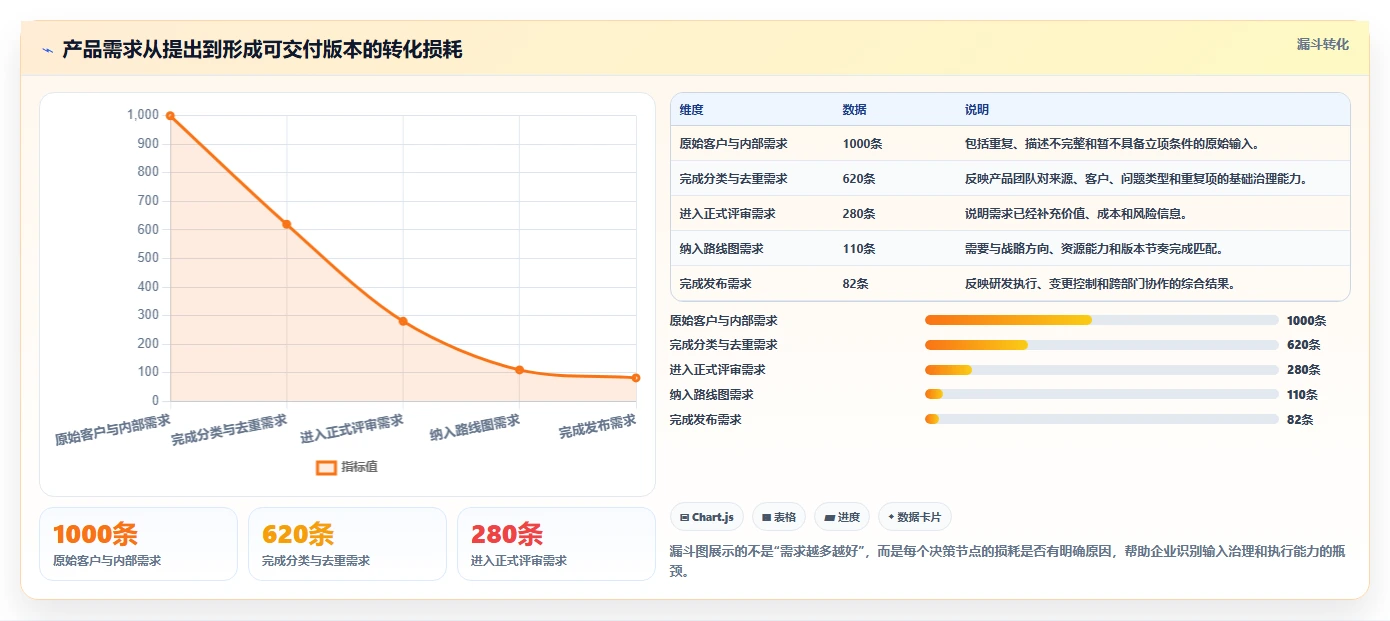The height and width of the screenshot is (621, 1390).
Task: Click the chart point for 完成分类与去重需求
Action: pos(286,224)
